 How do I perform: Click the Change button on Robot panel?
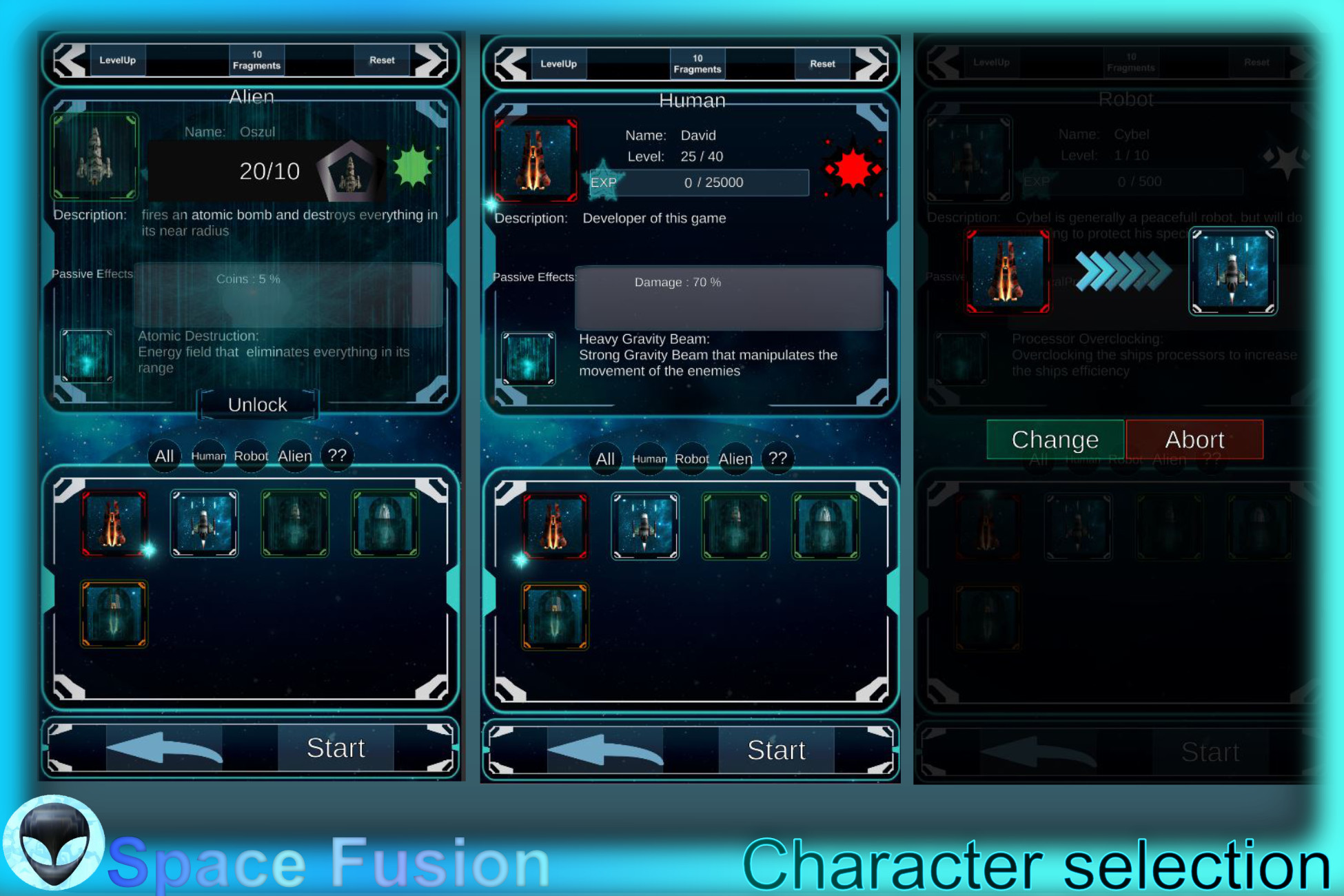tap(1055, 438)
